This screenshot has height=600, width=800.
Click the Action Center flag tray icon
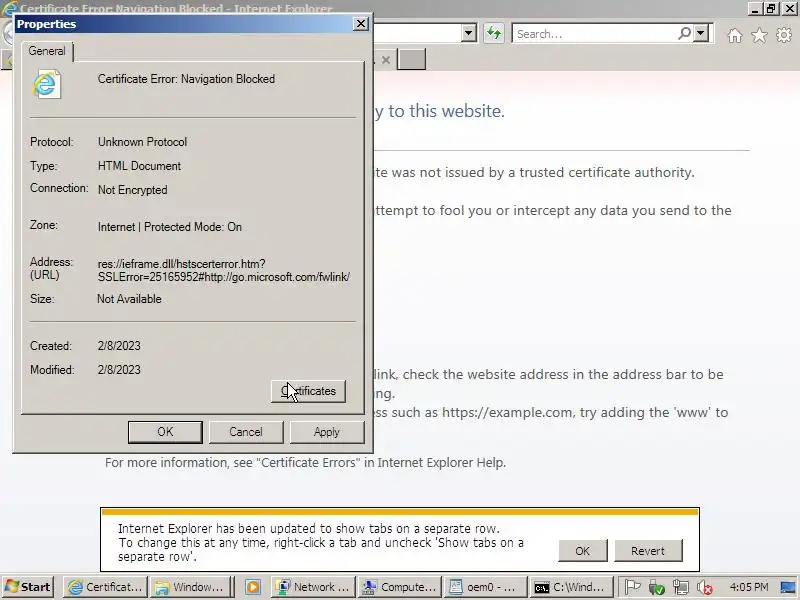(632, 587)
